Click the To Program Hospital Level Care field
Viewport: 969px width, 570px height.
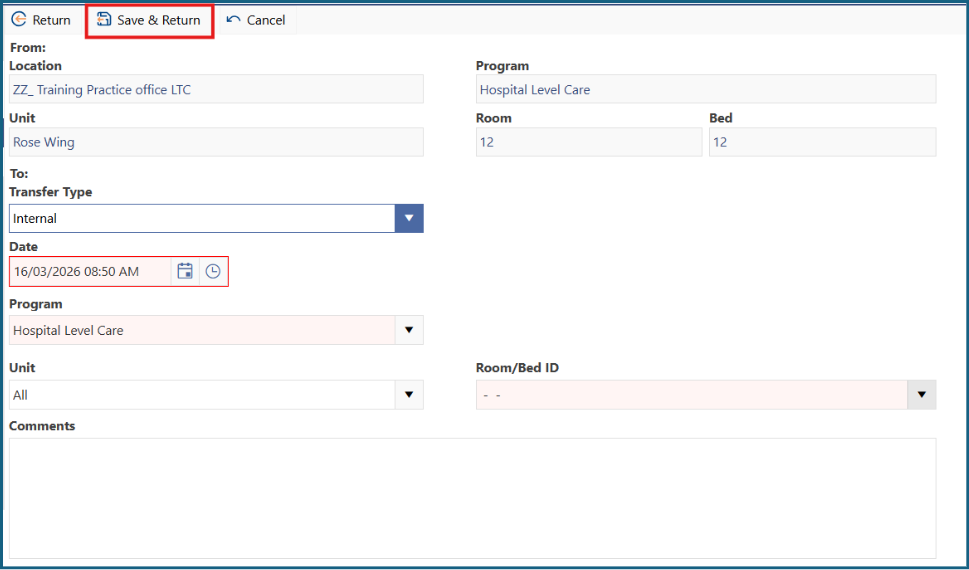point(202,330)
